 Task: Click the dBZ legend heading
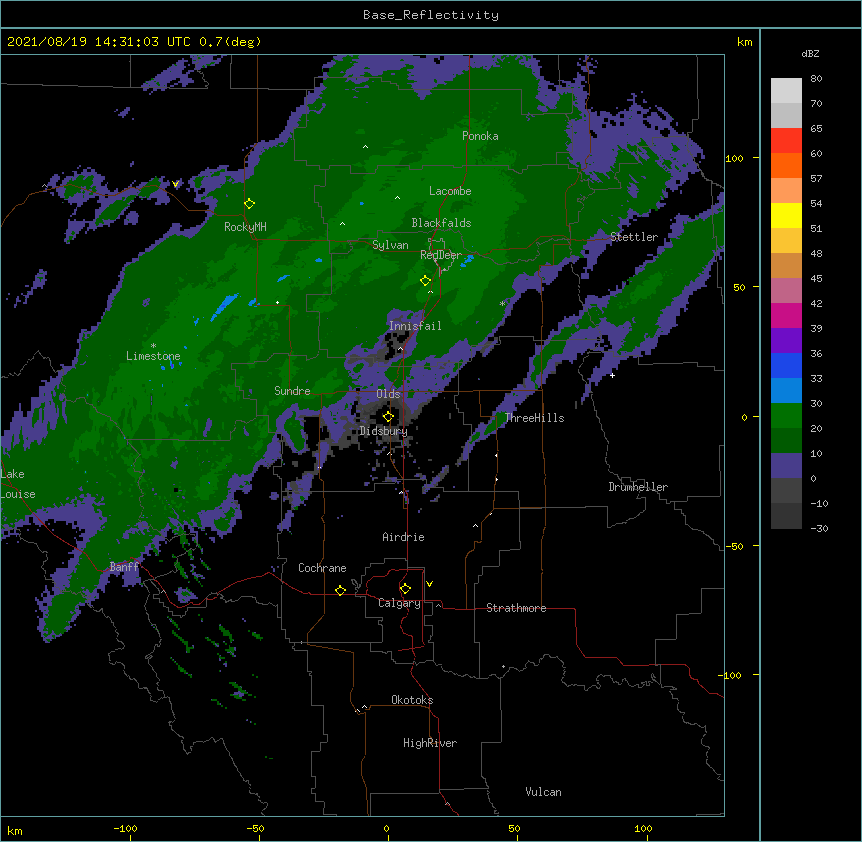coord(810,54)
